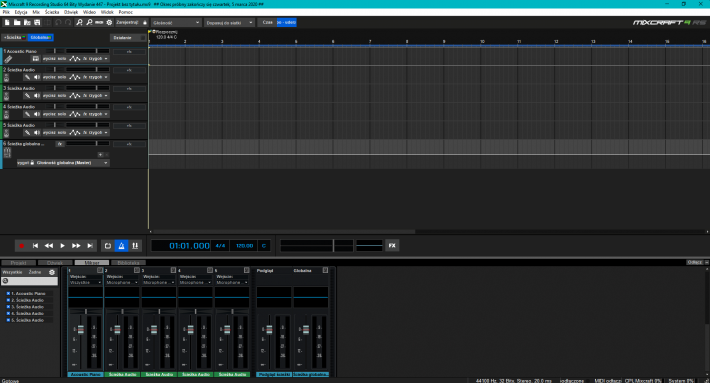Click the redo arrow in toolbar
The image size is (710, 383).
(68, 22)
